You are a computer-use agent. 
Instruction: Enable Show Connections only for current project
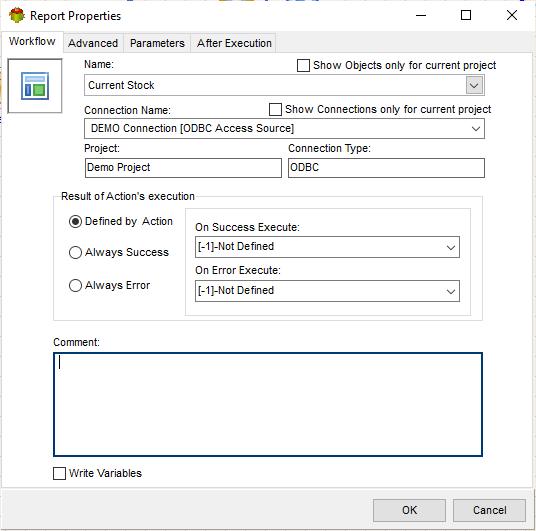275,110
